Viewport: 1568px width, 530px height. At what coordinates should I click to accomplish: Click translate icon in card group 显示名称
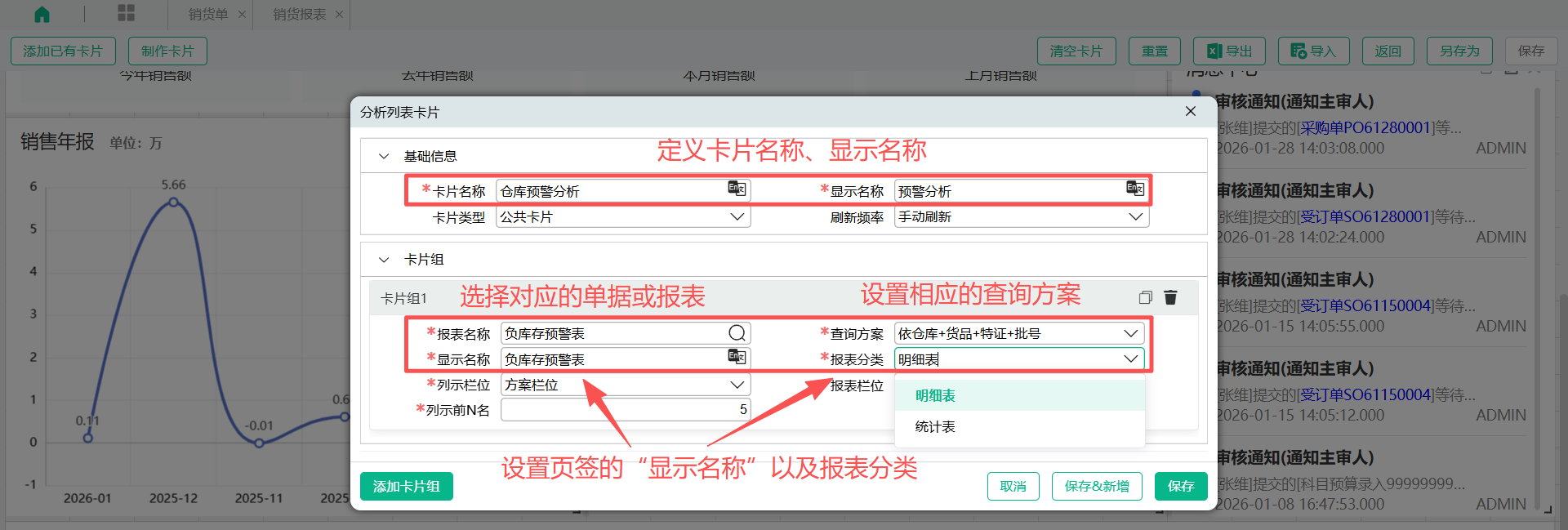737,357
